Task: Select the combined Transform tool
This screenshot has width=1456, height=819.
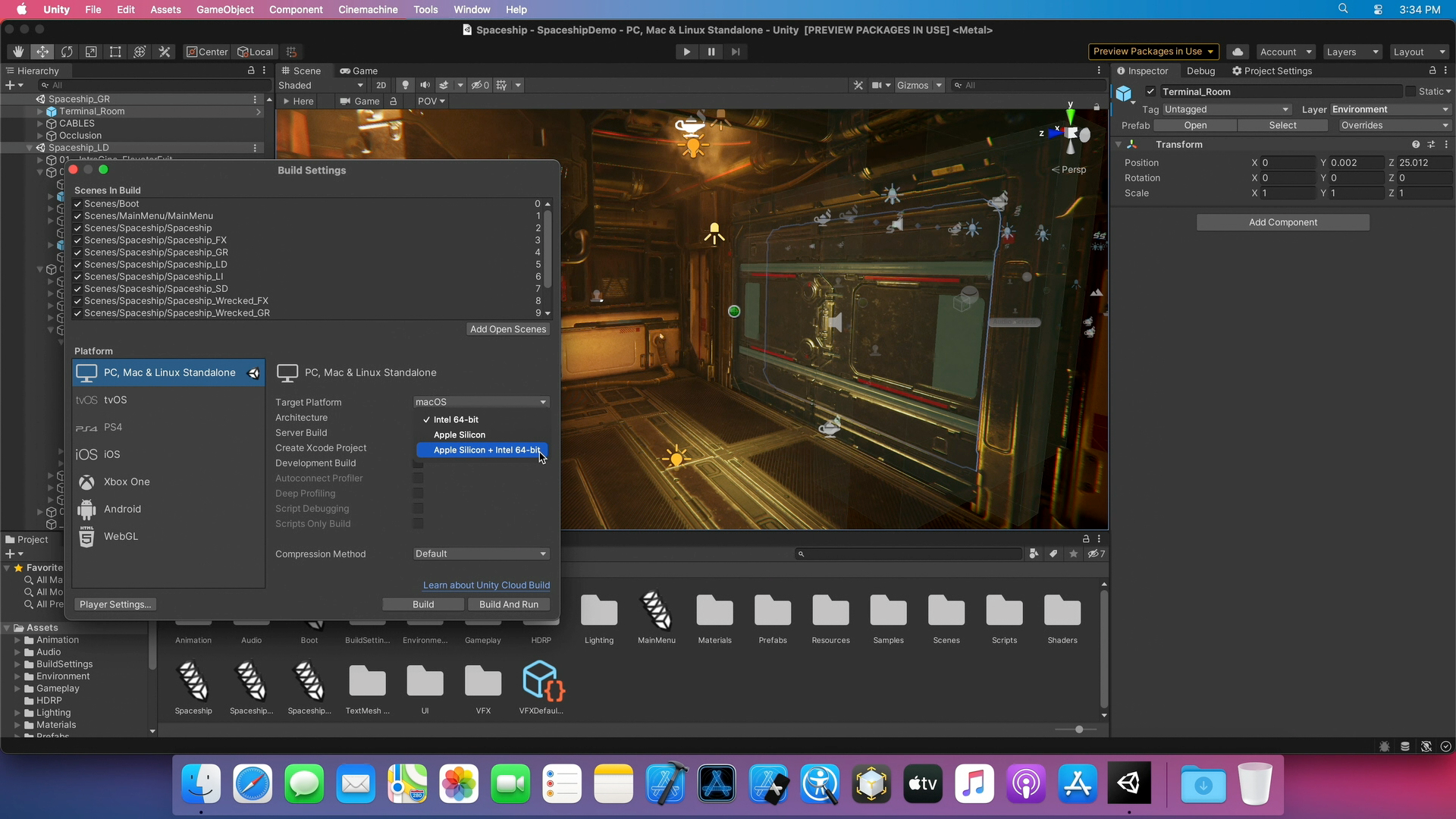Action: point(140,52)
